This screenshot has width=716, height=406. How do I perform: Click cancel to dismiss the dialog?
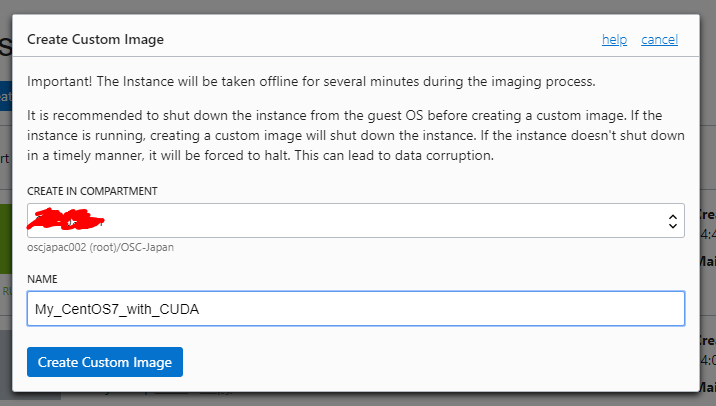click(x=659, y=40)
